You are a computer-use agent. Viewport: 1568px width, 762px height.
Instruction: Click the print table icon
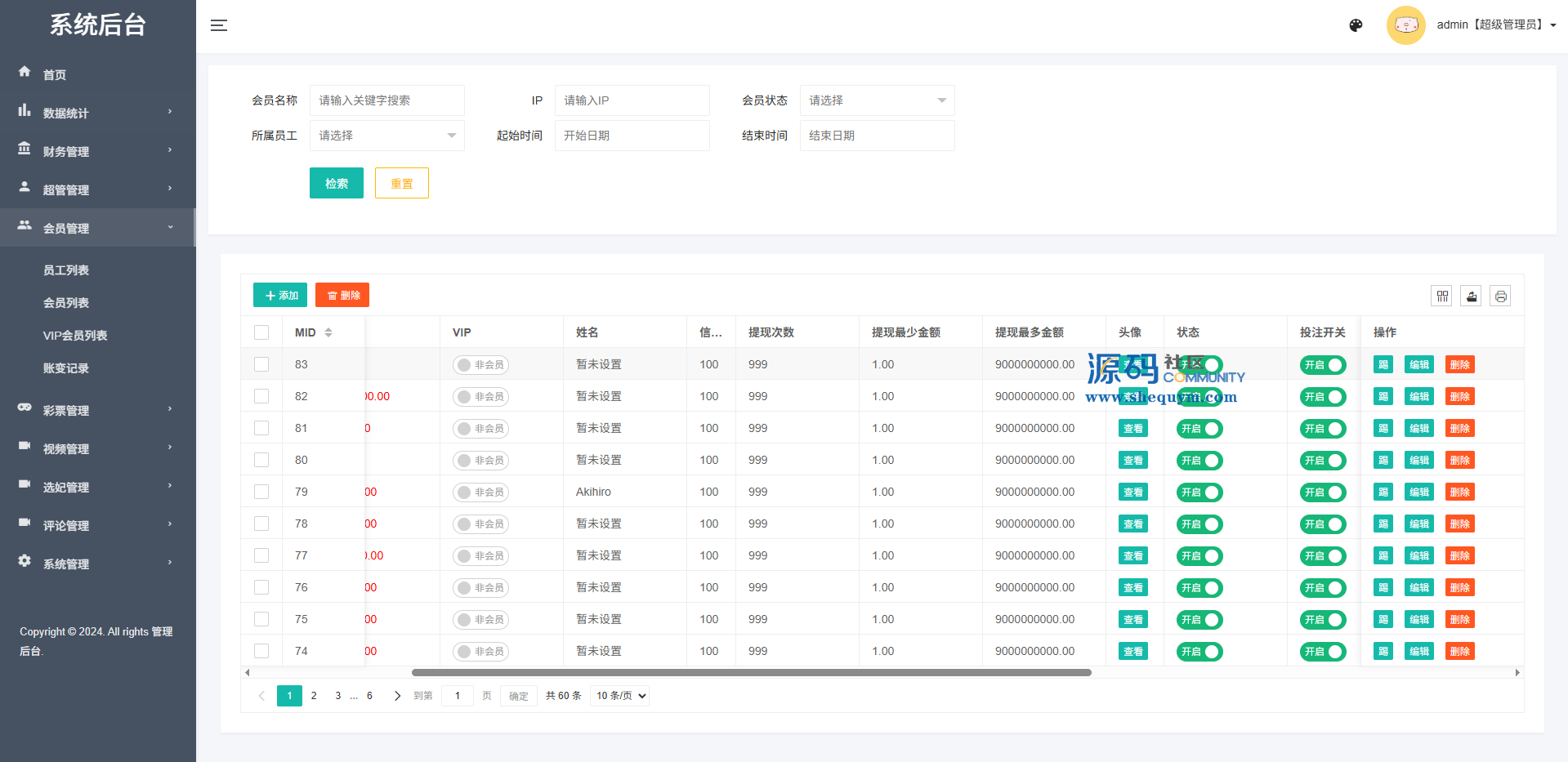click(1501, 296)
